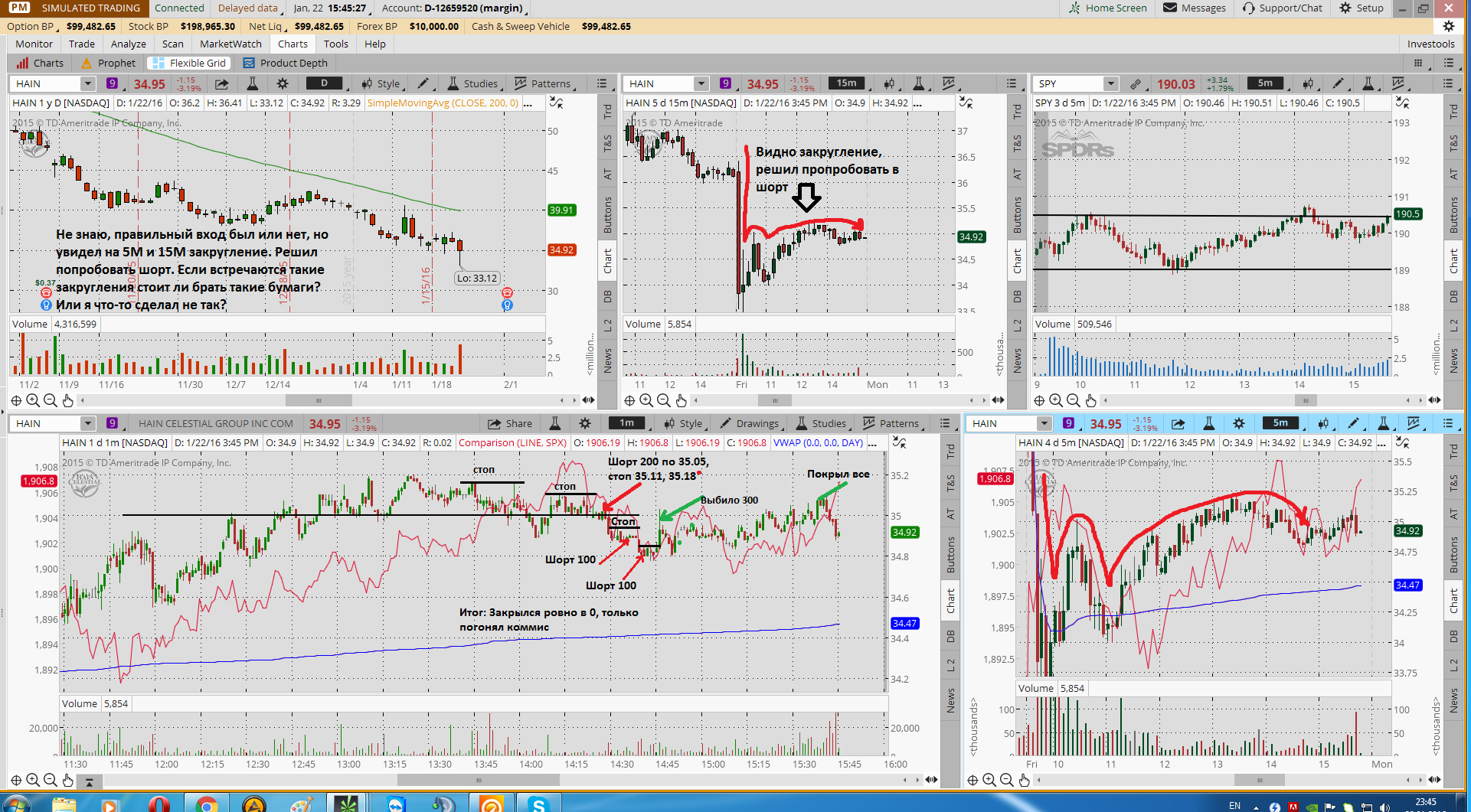Image resolution: width=1471 pixels, height=812 pixels.
Task: Open the Product Depth sub-tab
Action: point(285,63)
